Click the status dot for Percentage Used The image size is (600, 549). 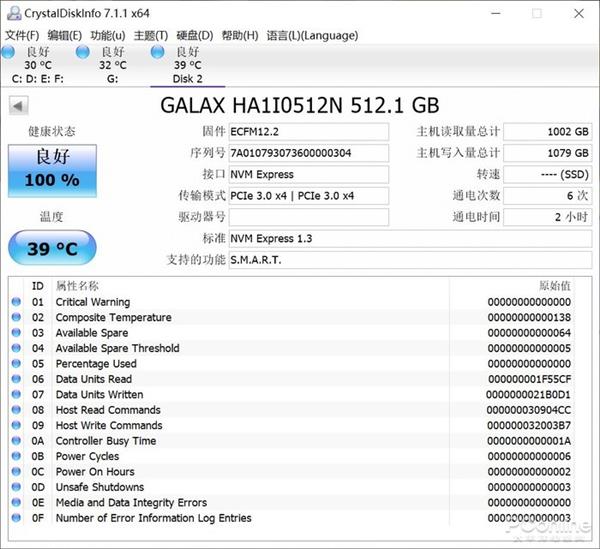tap(16, 363)
